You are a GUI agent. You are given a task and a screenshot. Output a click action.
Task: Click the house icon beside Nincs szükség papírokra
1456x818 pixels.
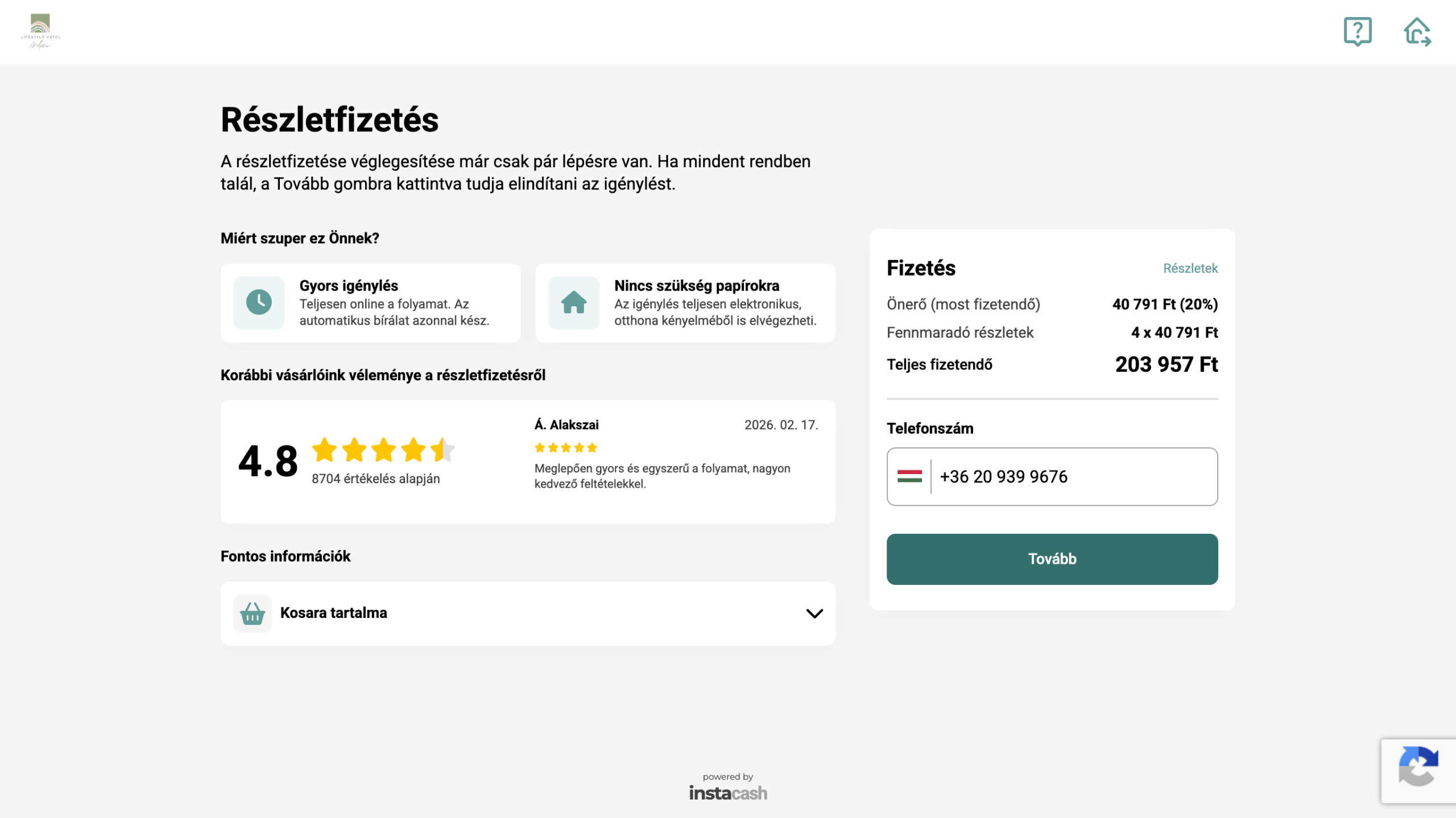coord(573,302)
